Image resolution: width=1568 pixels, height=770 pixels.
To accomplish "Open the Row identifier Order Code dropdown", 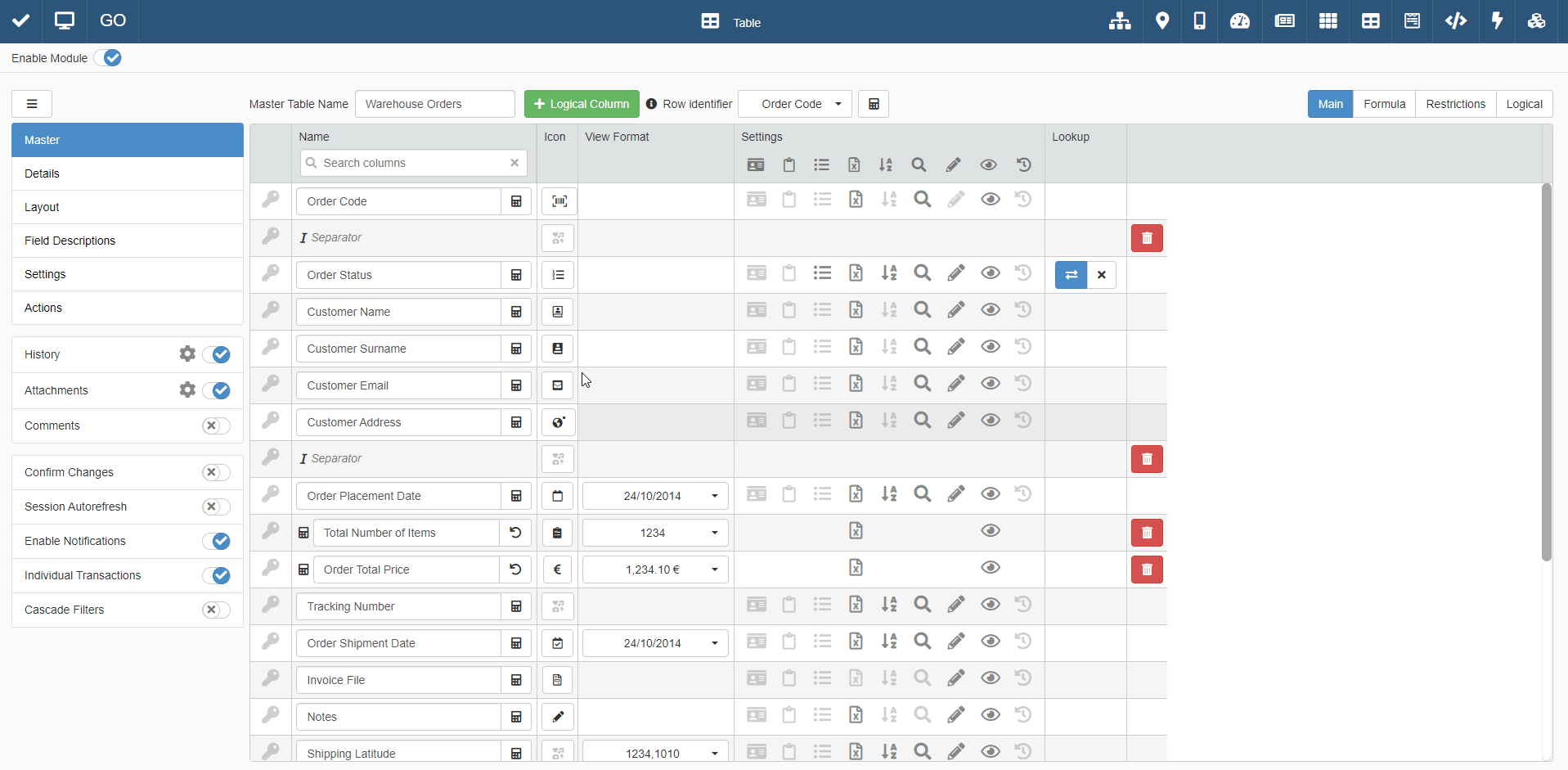I will [794, 104].
